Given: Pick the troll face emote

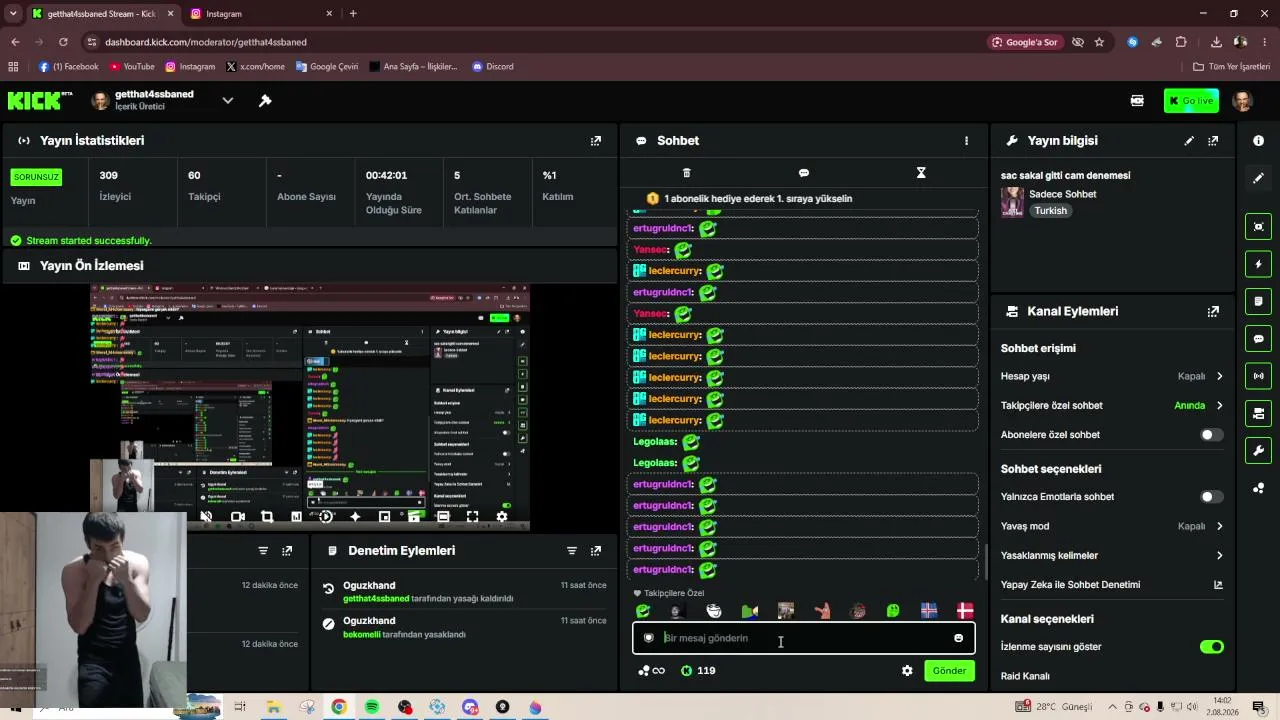Looking at the screenshot, I should (x=714, y=611).
